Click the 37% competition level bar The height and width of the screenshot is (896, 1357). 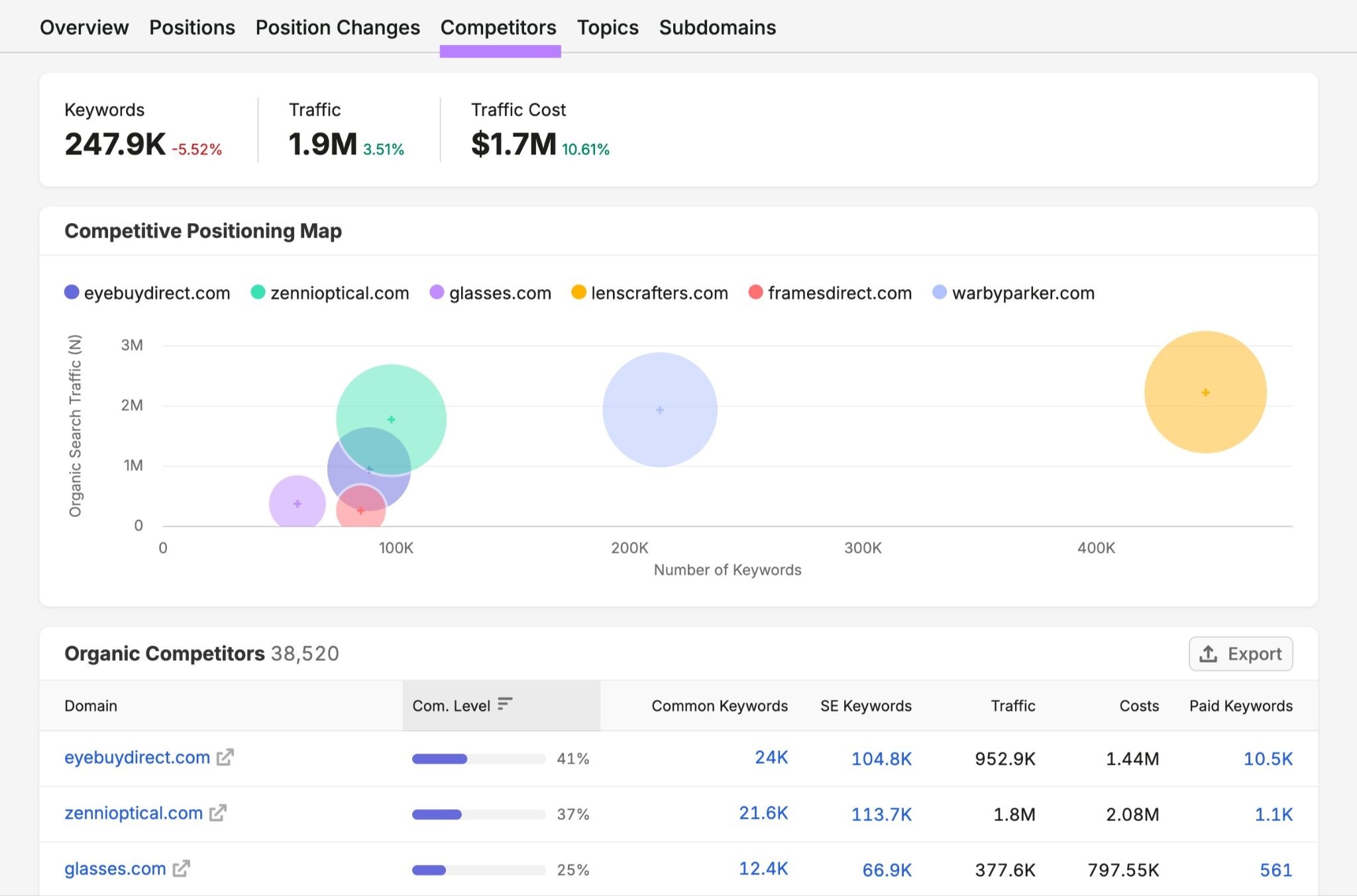tap(478, 815)
